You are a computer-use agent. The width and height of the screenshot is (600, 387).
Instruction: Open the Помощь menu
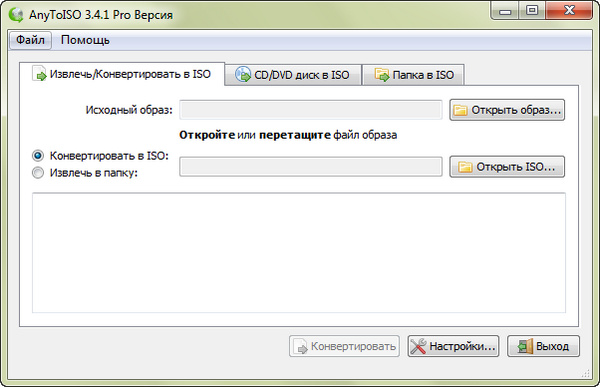(x=85, y=40)
